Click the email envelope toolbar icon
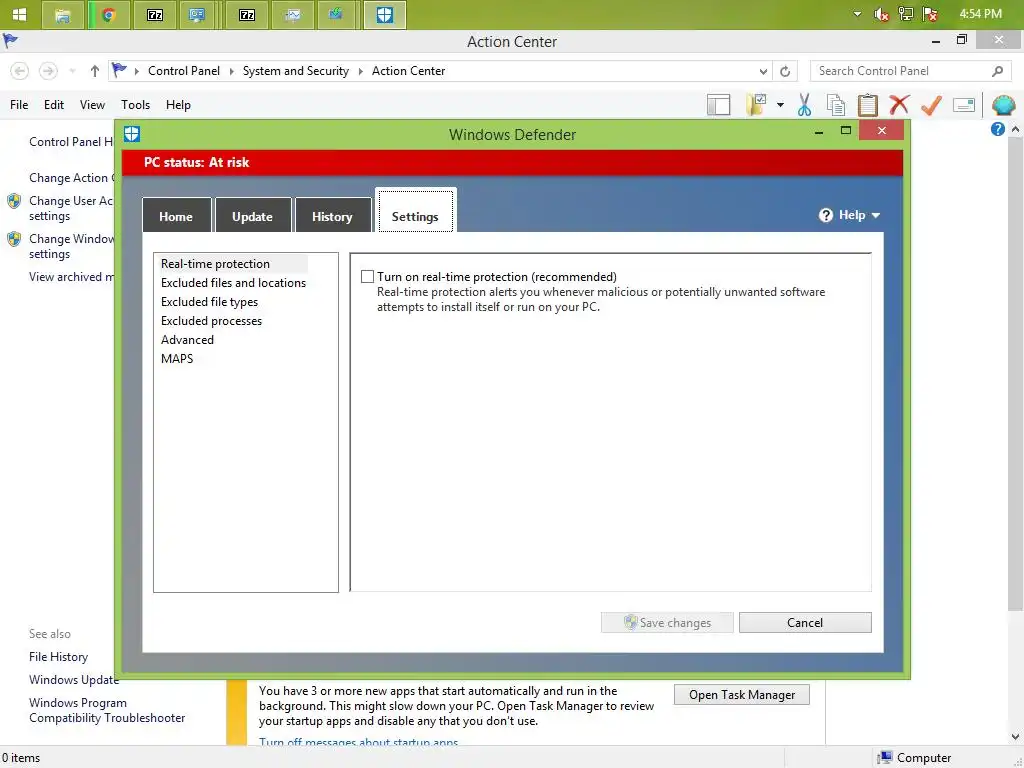Image resolution: width=1024 pixels, height=768 pixels. [963, 104]
